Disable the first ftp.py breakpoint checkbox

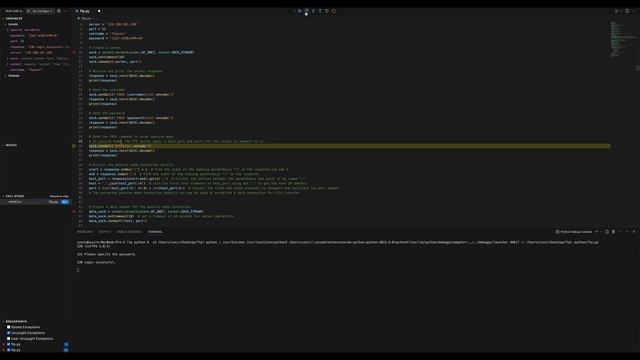pos(9,344)
